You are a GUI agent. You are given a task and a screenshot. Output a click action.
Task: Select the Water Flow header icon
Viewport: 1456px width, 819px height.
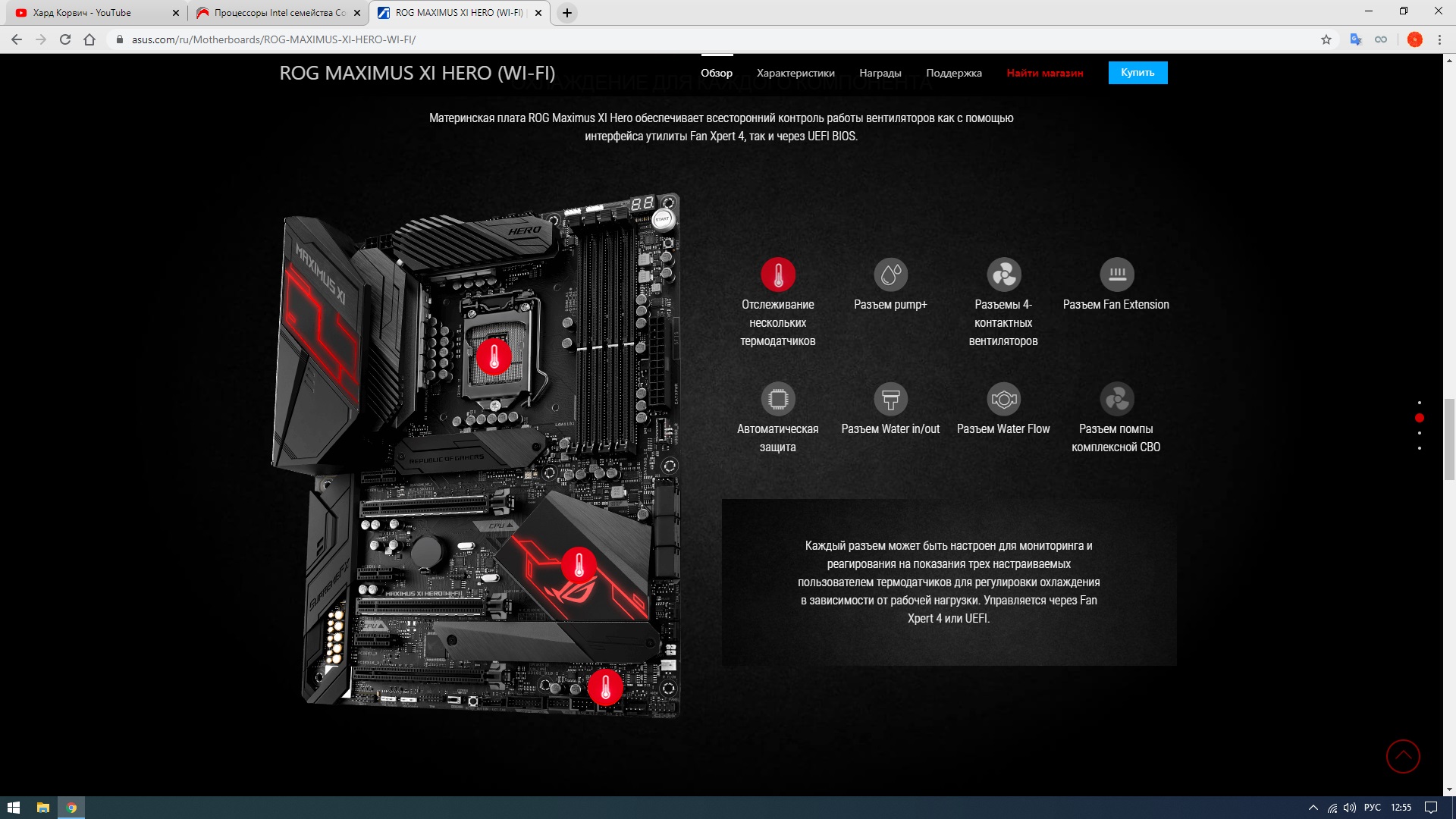tap(1003, 399)
